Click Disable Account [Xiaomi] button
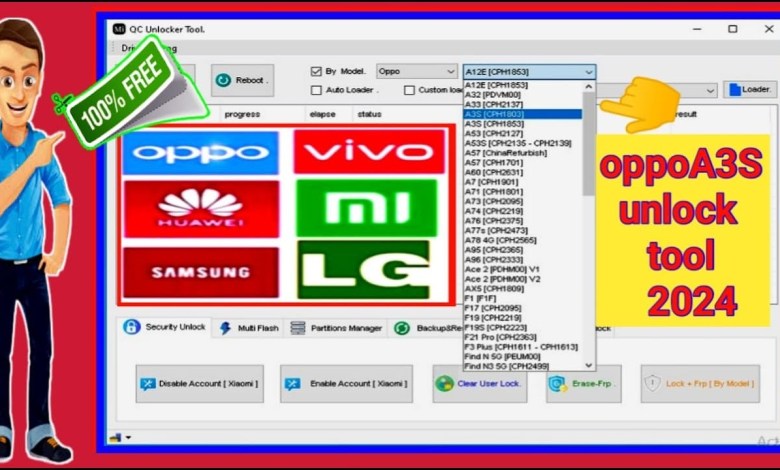780x470 pixels. (199, 384)
